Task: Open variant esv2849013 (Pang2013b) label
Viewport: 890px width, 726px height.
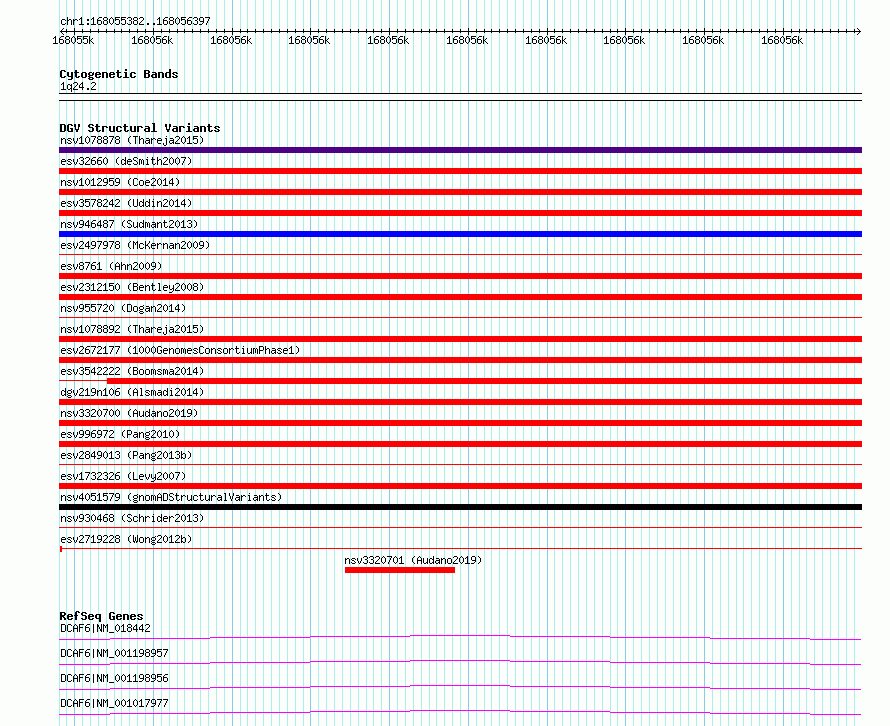Action: (126, 455)
